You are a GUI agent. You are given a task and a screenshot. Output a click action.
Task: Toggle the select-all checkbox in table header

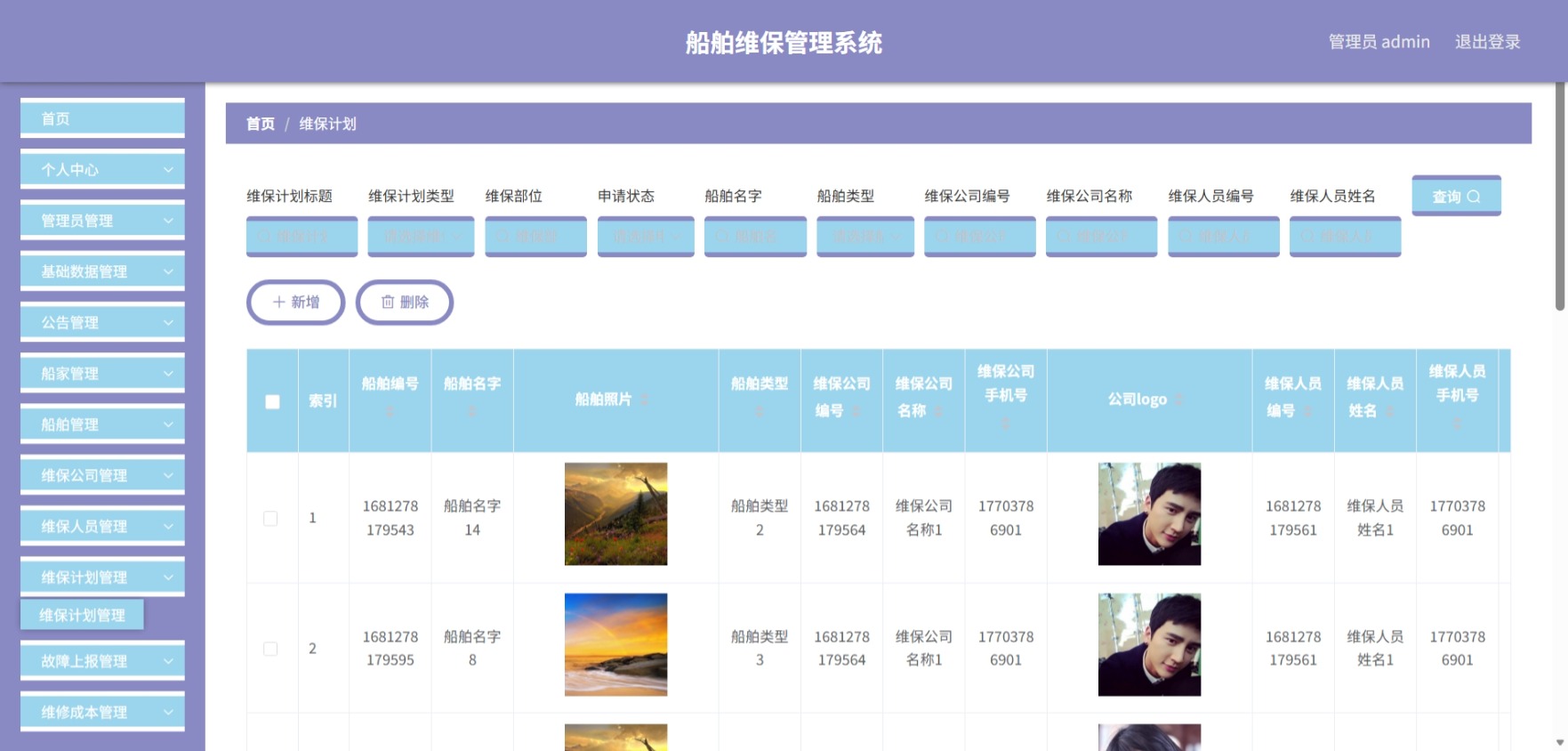coord(272,401)
